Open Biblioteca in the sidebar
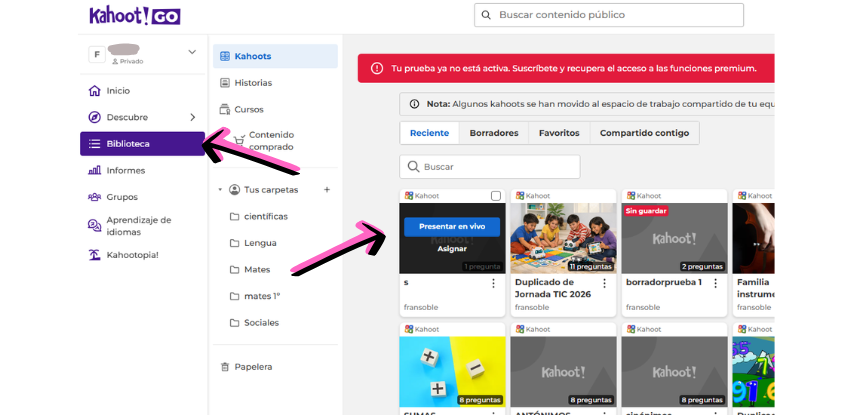853x415 pixels. click(143, 144)
